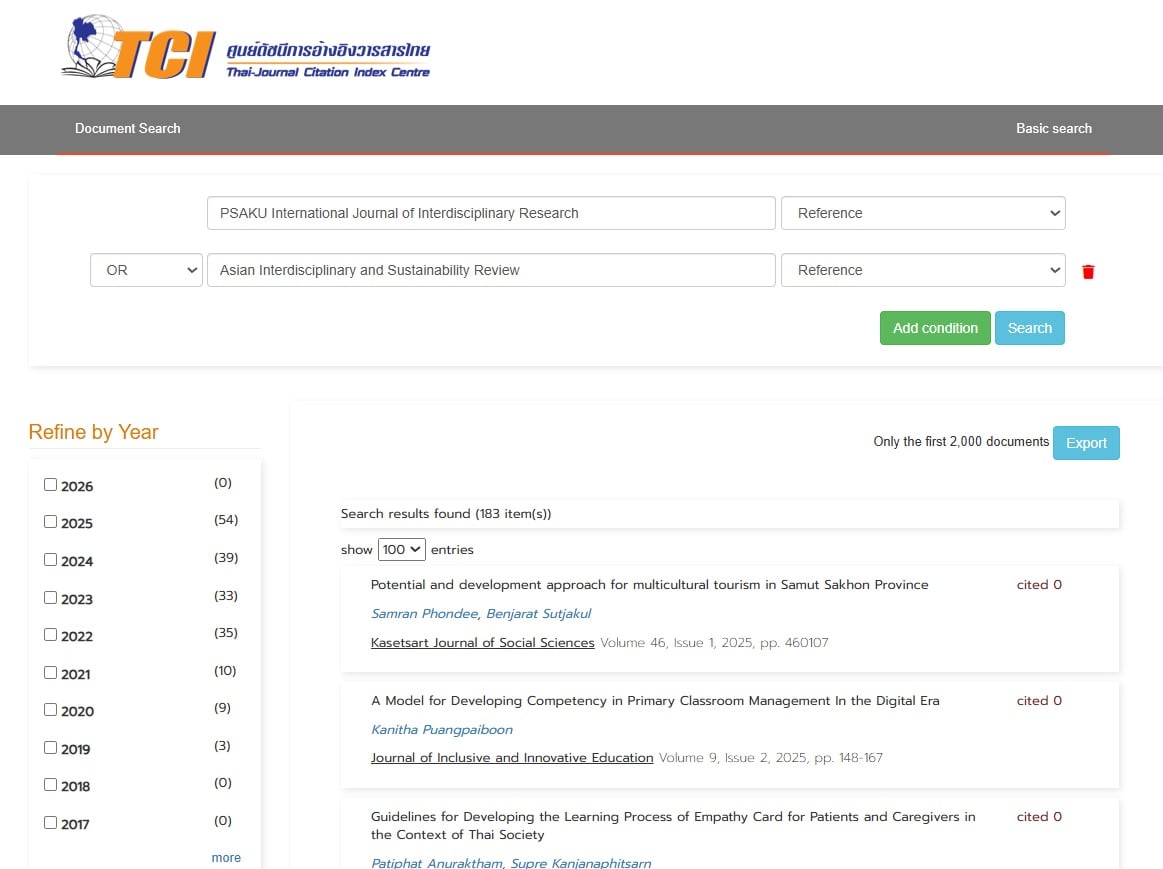Click the PSAKU International Journal search field
This screenshot has width=1163, height=869.
click(x=491, y=213)
